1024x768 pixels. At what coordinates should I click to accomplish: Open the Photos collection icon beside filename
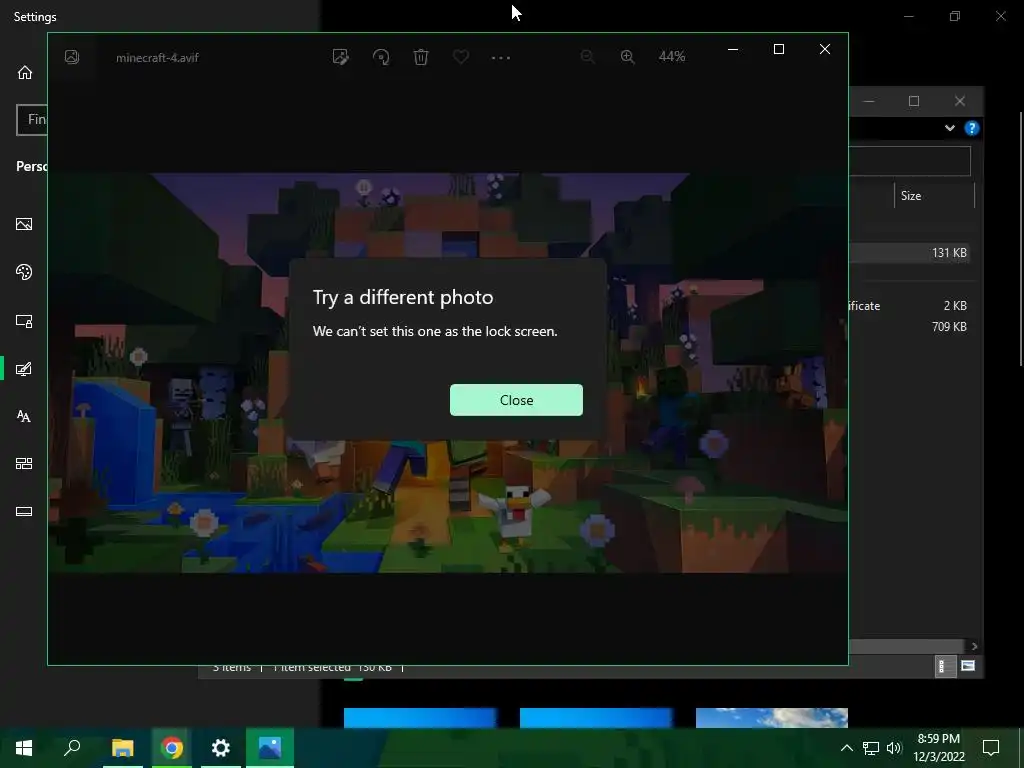[x=72, y=57]
